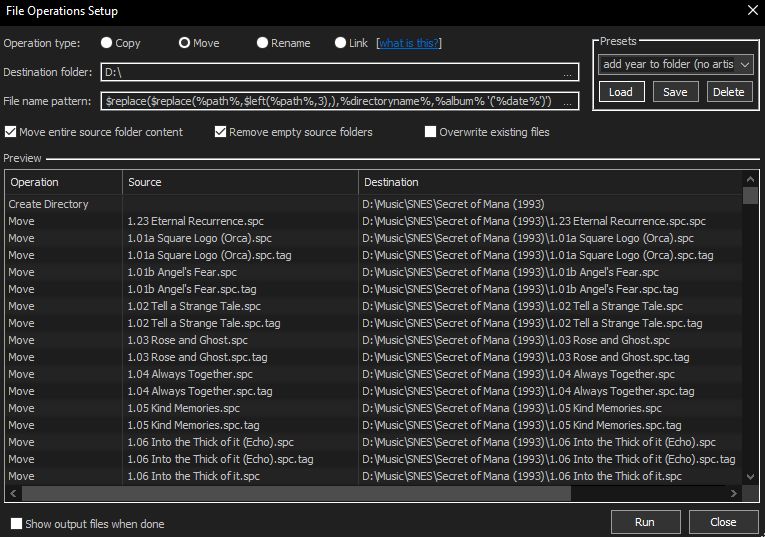Select source '1.05 Kind Memories.spc.tag'

pos(193,426)
